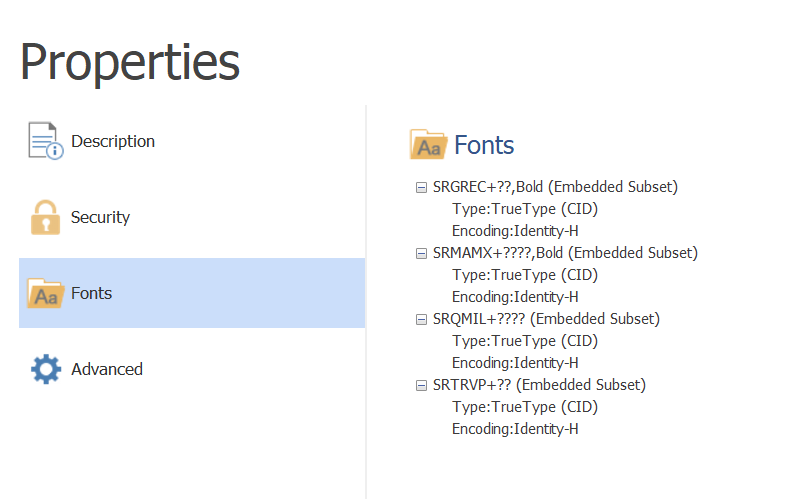Image resolution: width=793 pixels, height=499 pixels.
Task: Collapse the SRGREC+??,Bold font node
Action: click(421, 188)
